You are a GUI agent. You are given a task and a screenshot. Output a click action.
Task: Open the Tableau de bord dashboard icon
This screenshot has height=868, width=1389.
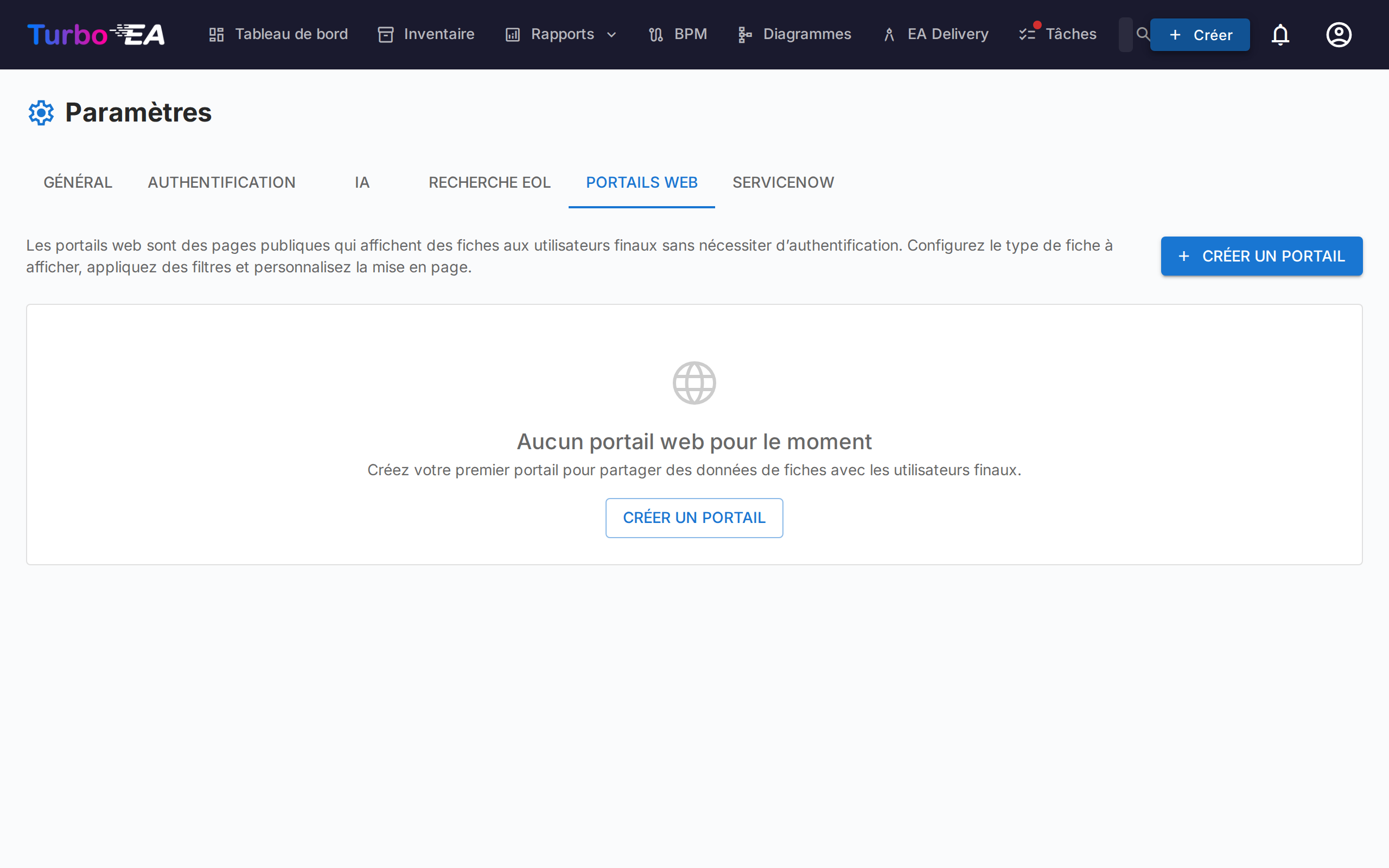click(216, 34)
